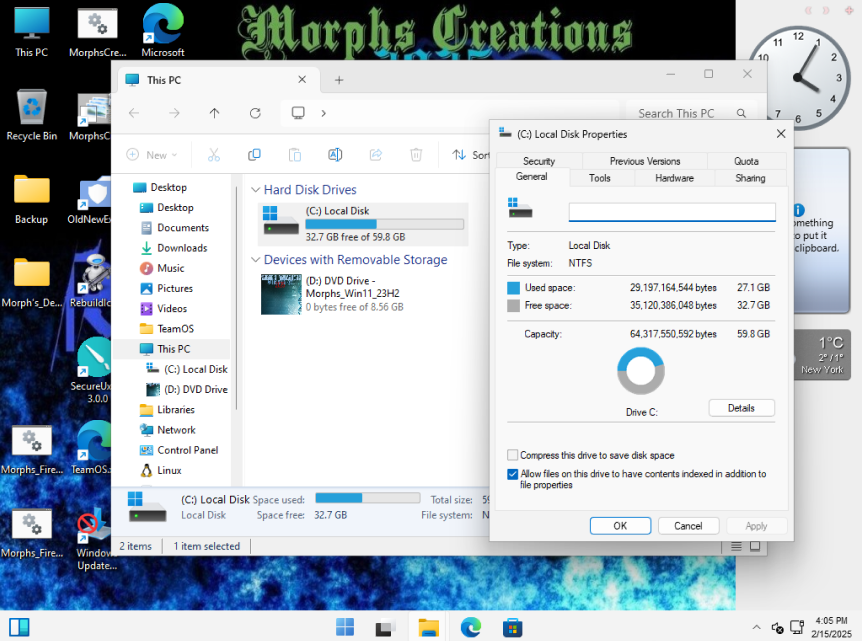Uncheck Allow files to have contents indexed
This screenshot has width=862, height=641.
tap(512, 474)
